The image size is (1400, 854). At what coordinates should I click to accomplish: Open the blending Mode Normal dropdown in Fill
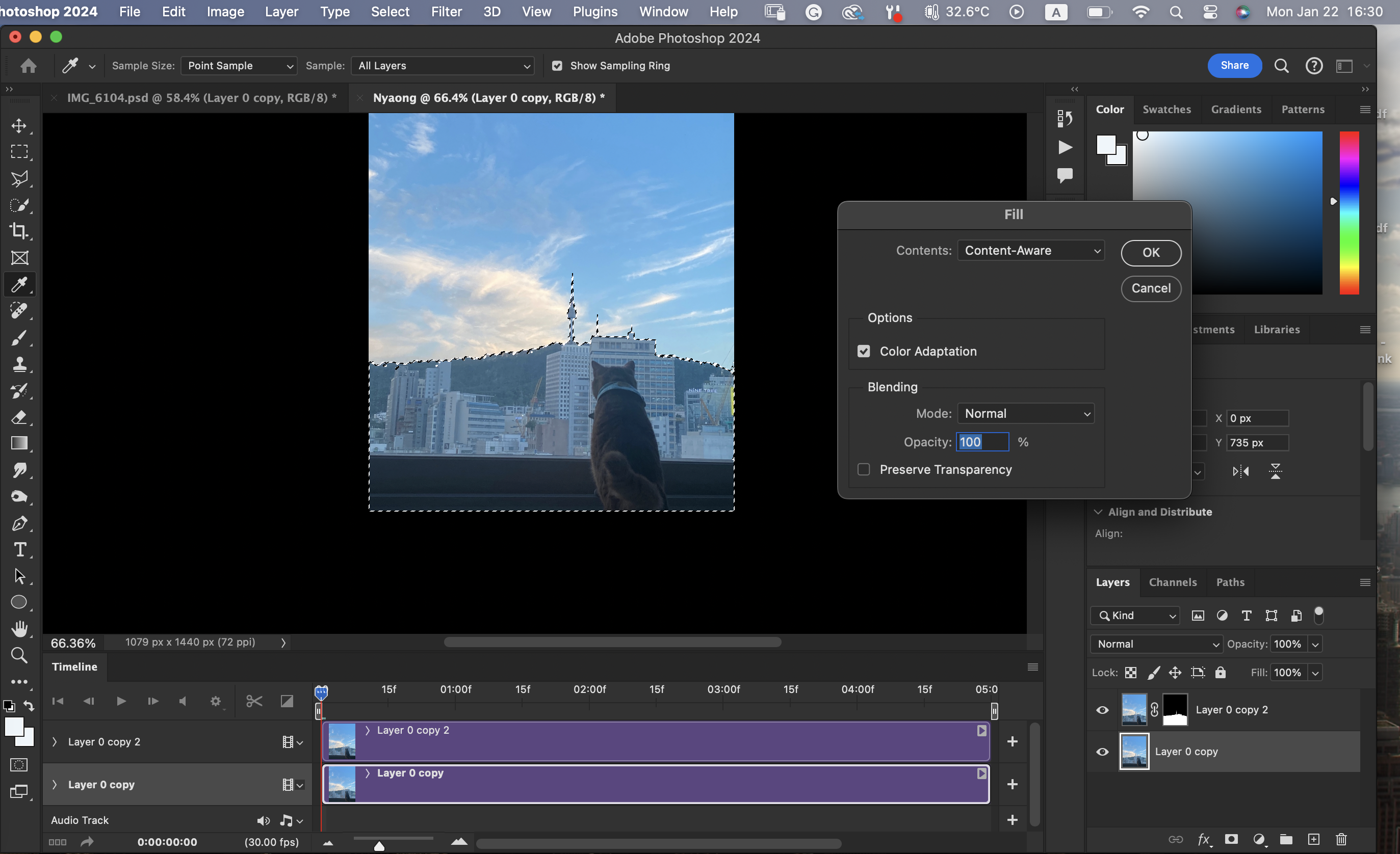(1026, 413)
